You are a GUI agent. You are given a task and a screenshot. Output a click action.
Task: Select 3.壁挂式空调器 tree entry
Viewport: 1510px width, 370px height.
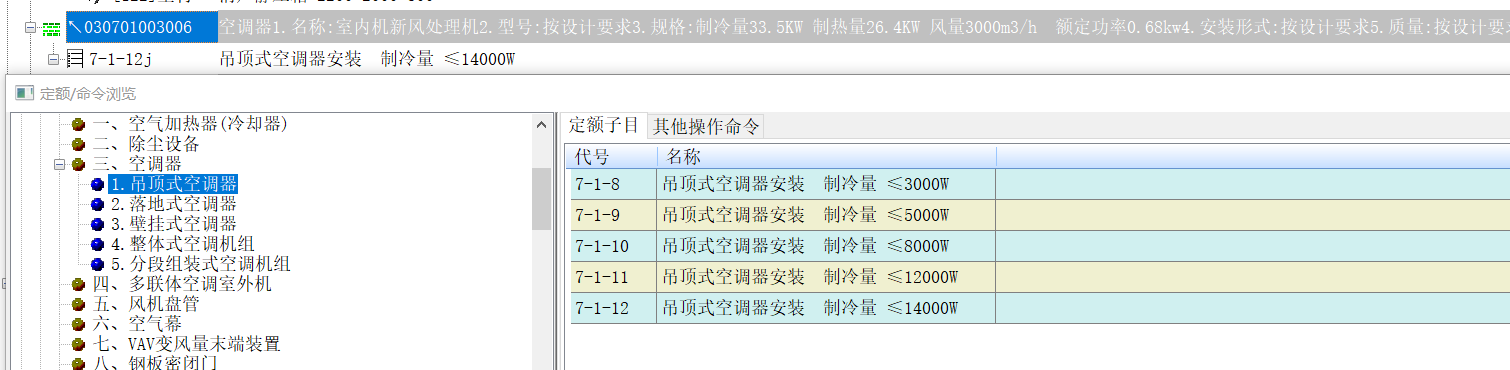[173, 224]
